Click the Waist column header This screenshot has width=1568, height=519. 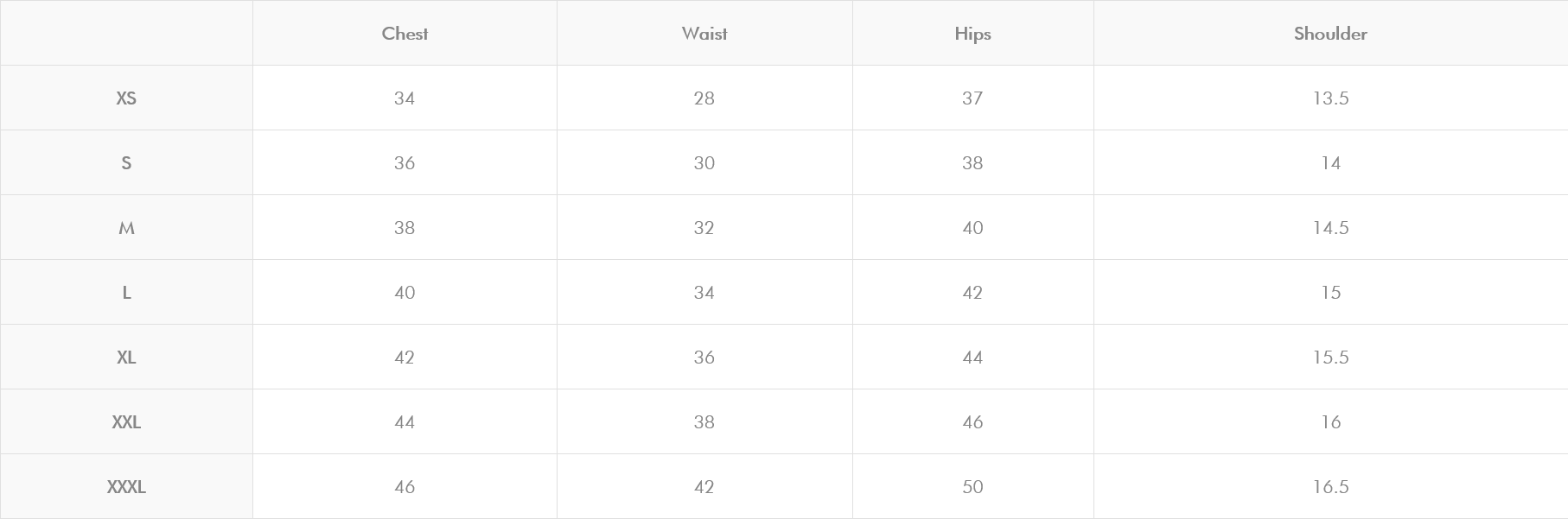[x=704, y=34]
